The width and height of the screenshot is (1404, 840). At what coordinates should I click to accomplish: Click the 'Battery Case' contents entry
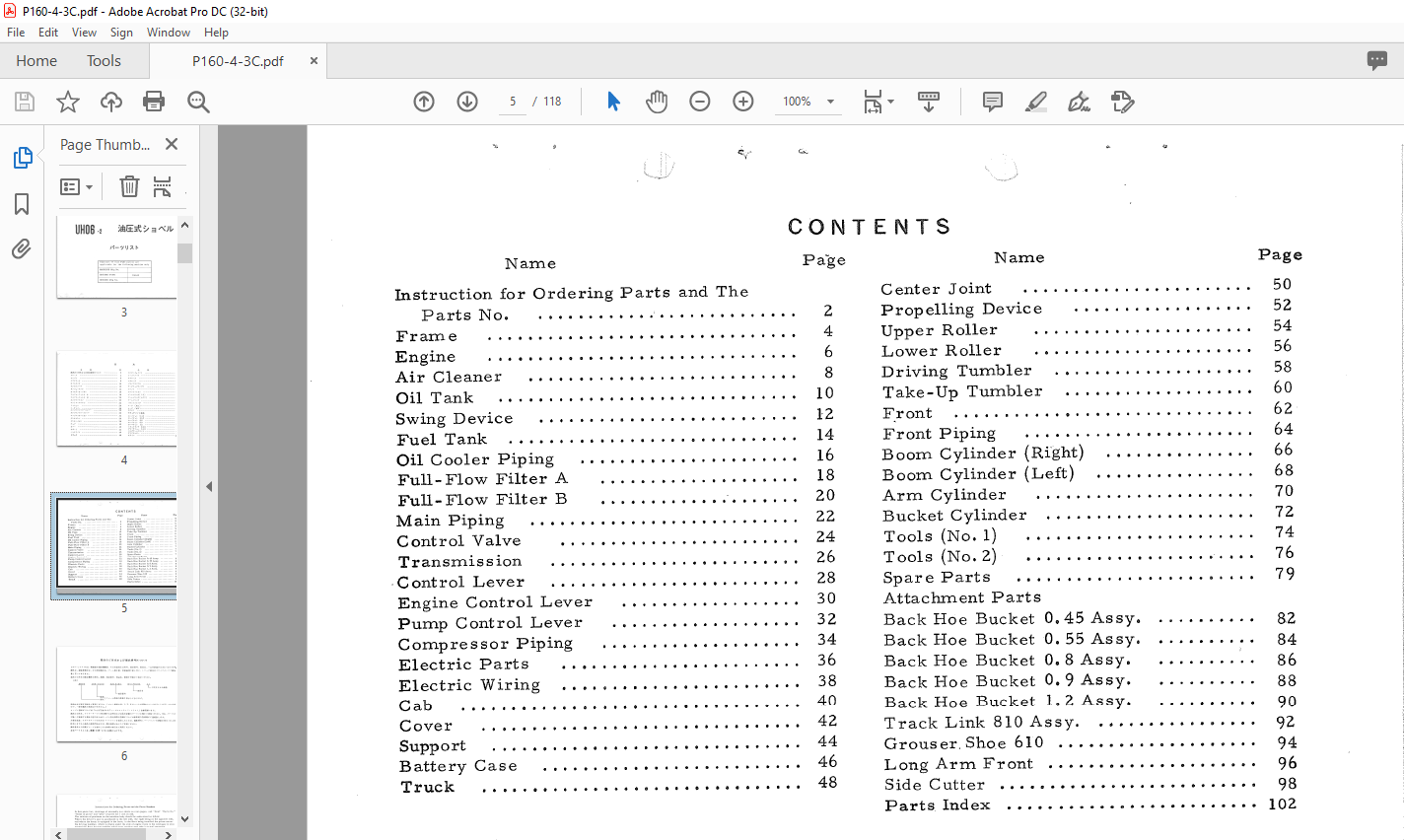457,766
